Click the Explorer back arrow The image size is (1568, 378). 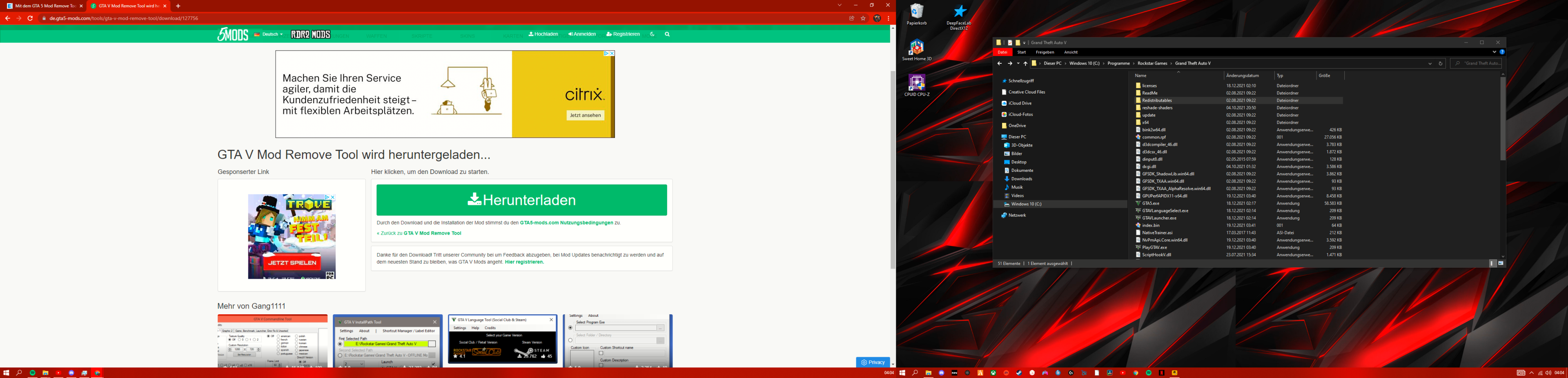[x=1000, y=63]
